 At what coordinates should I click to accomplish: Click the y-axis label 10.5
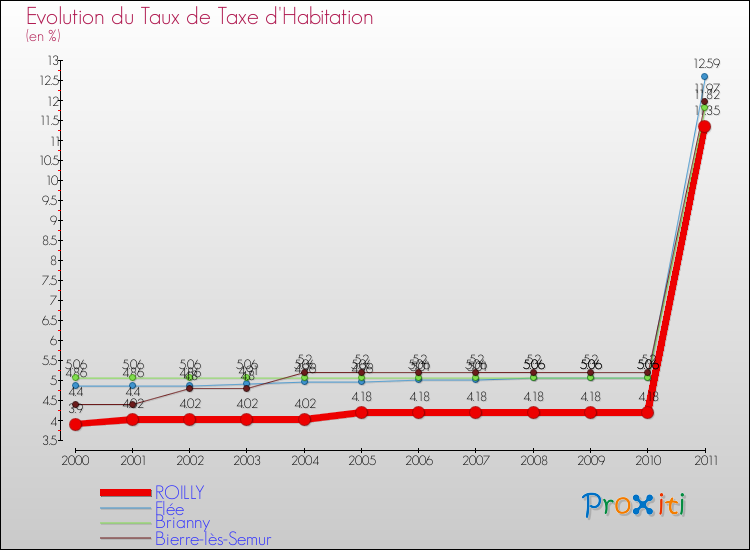(49, 160)
